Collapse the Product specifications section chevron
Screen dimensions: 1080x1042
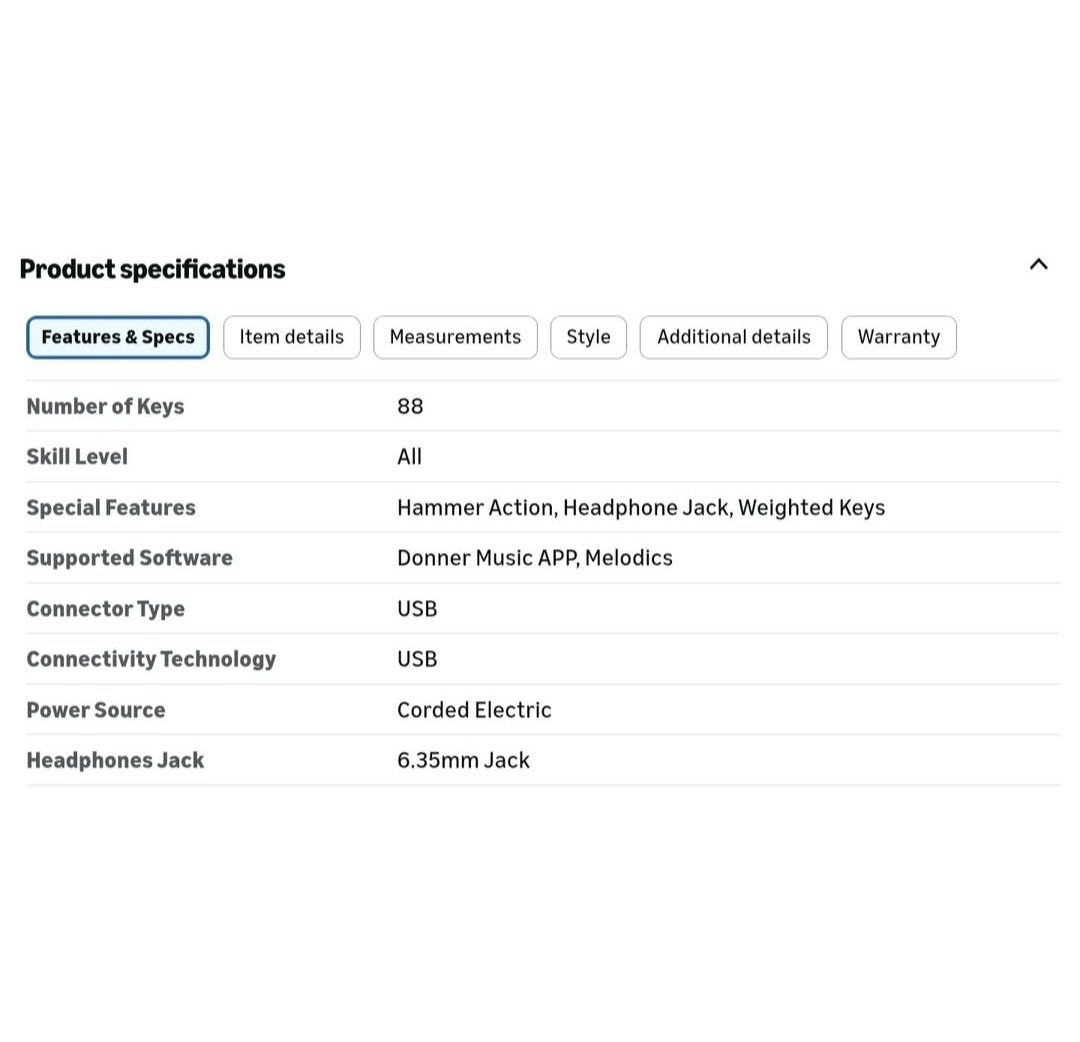[1038, 265]
